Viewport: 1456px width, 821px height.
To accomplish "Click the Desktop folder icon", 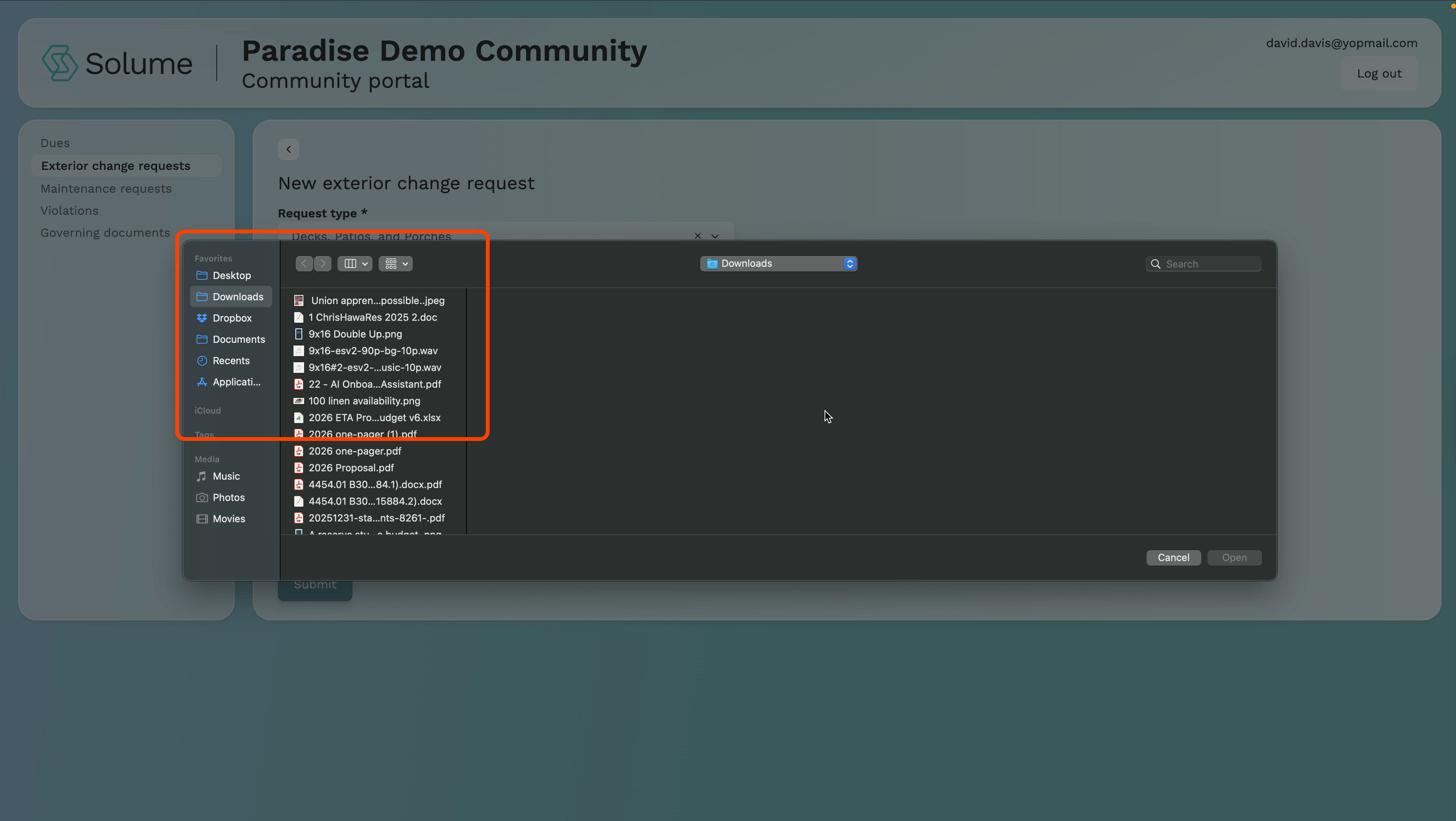I will pyautogui.click(x=202, y=275).
